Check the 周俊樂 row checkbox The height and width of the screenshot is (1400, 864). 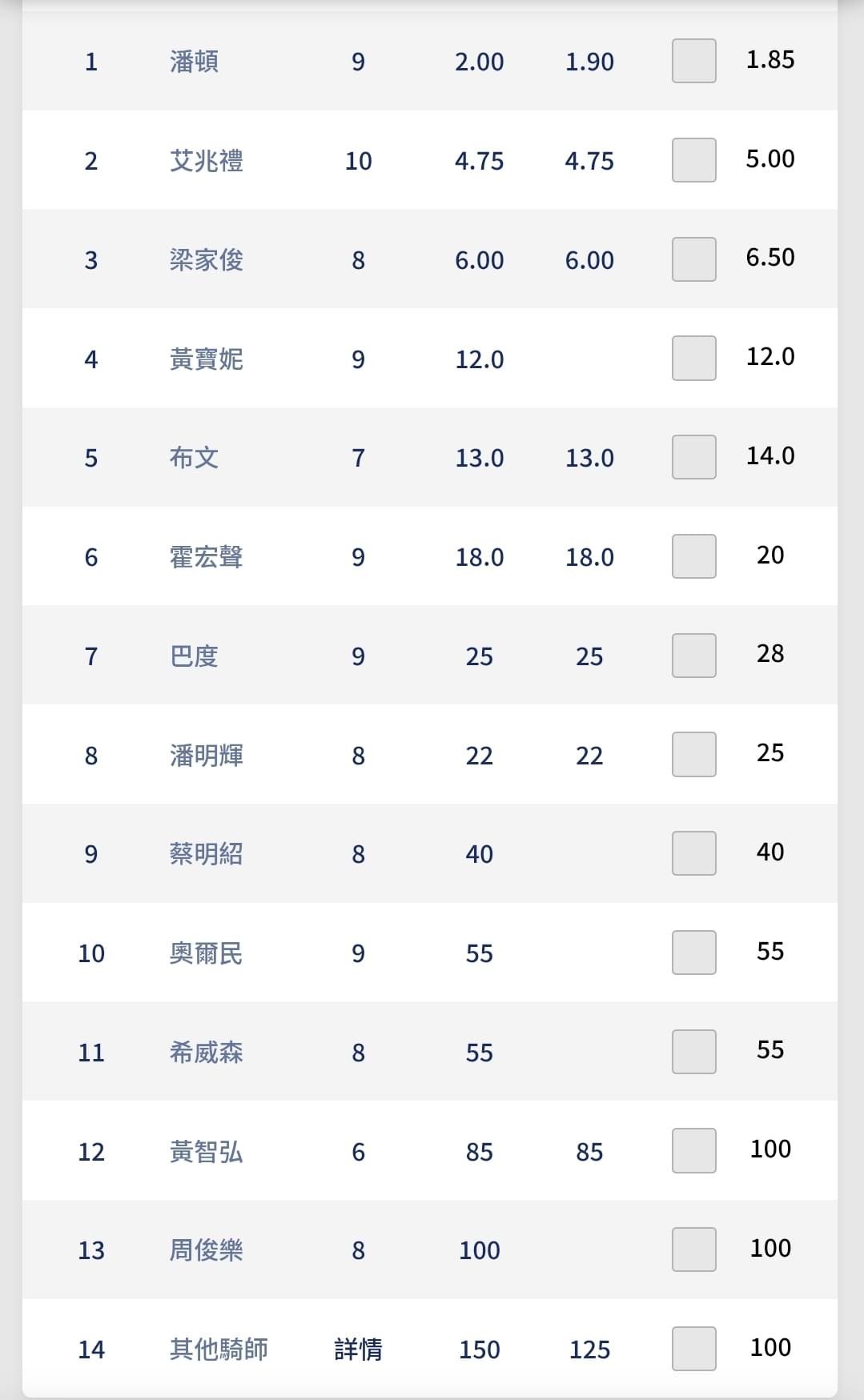[x=693, y=1250]
